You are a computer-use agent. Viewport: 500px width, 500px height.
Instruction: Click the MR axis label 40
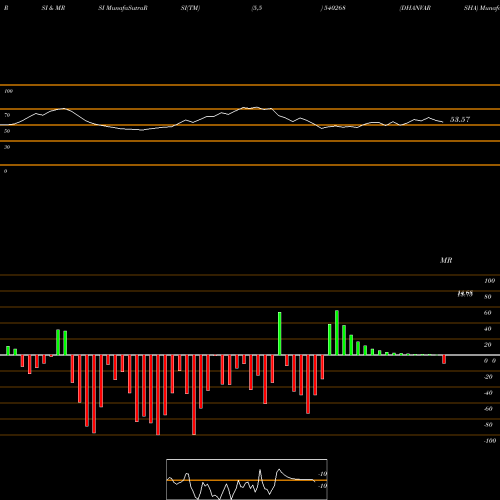[487, 329]
